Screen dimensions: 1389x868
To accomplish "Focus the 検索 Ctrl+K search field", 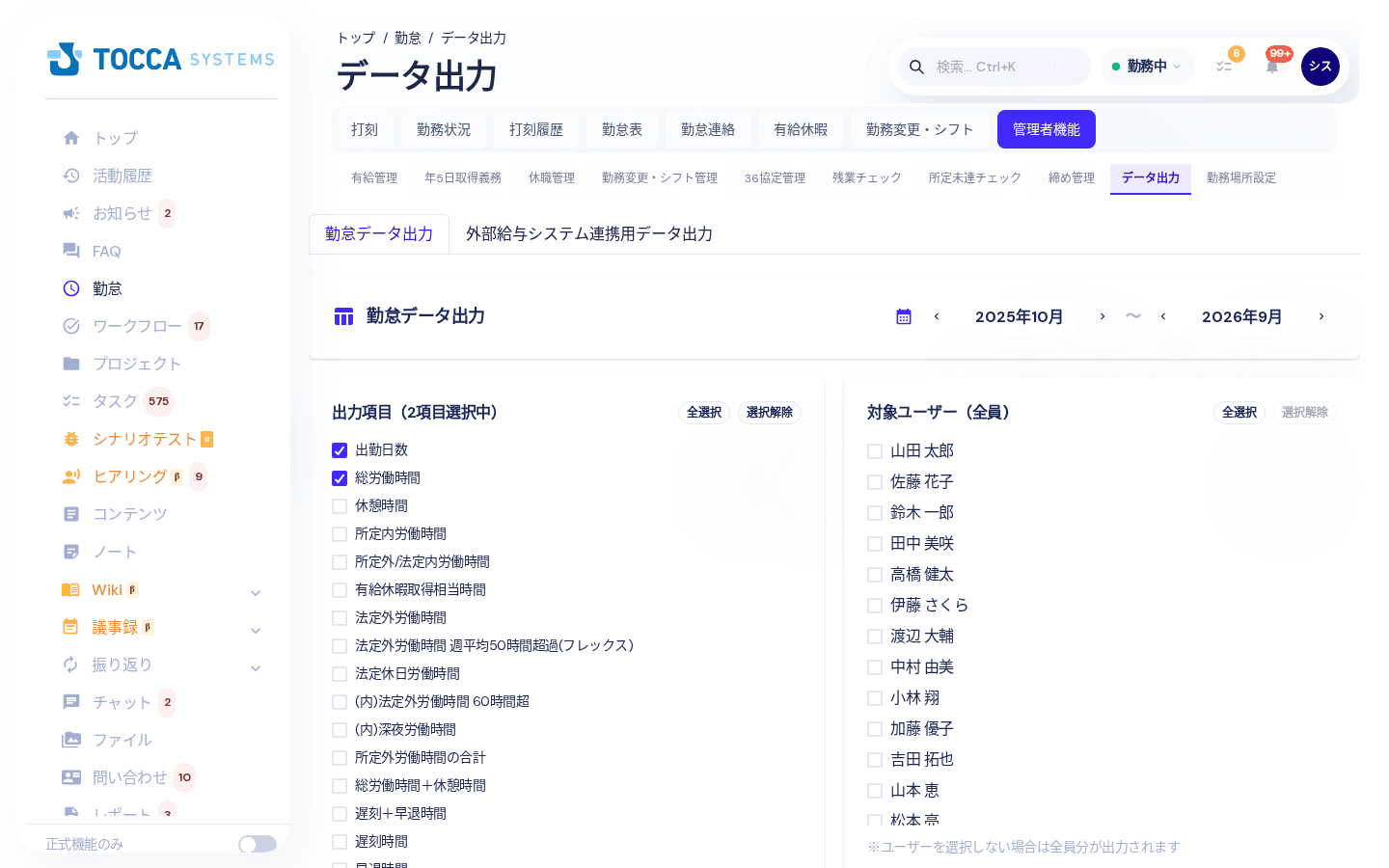I will click(x=994, y=67).
